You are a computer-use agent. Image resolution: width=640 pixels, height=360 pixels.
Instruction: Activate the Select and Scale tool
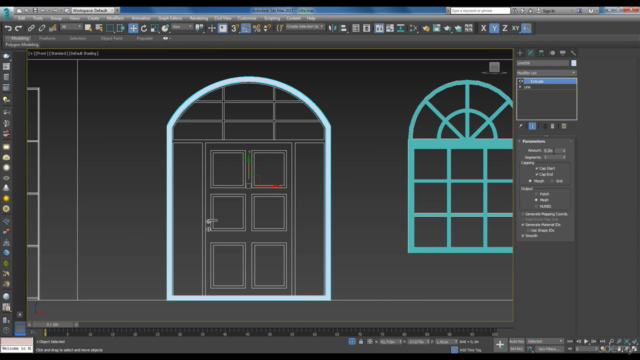coord(154,28)
